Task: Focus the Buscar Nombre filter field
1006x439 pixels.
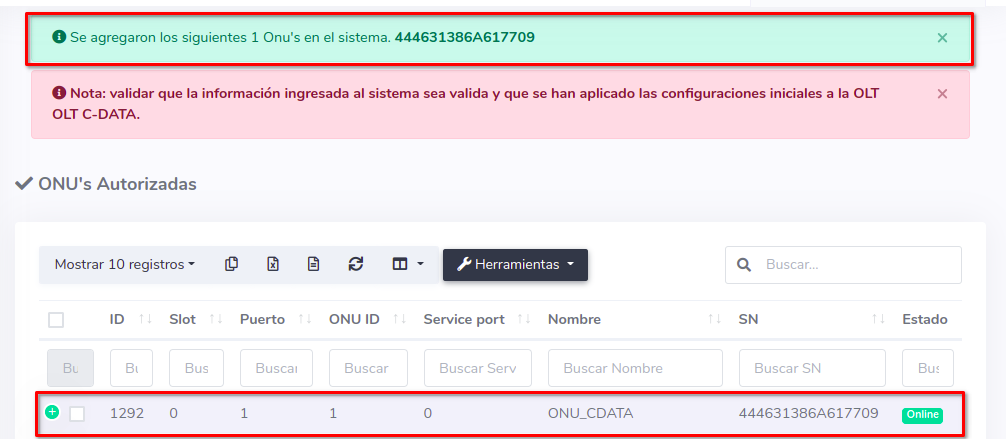Action: [634, 368]
